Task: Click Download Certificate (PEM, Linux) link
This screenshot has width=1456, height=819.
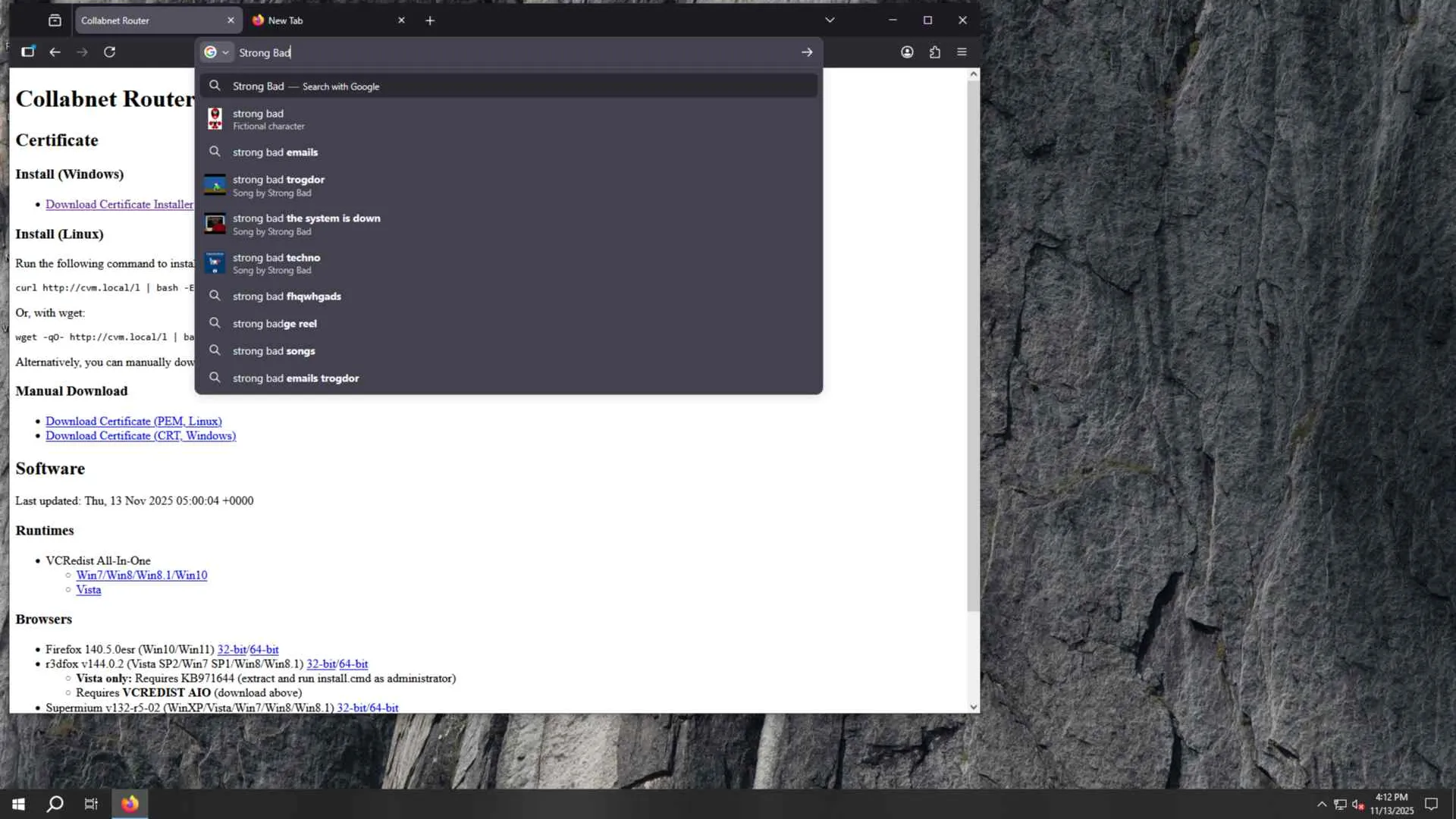Action: click(133, 421)
